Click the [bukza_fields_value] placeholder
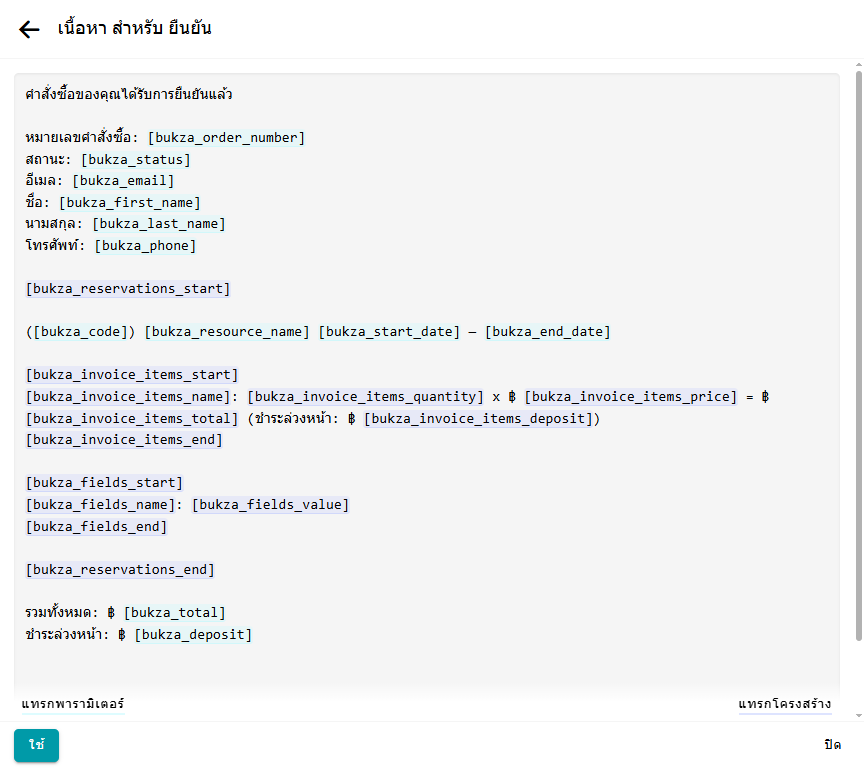Image resolution: width=864 pixels, height=769 pixels. (x=270, y=505)
